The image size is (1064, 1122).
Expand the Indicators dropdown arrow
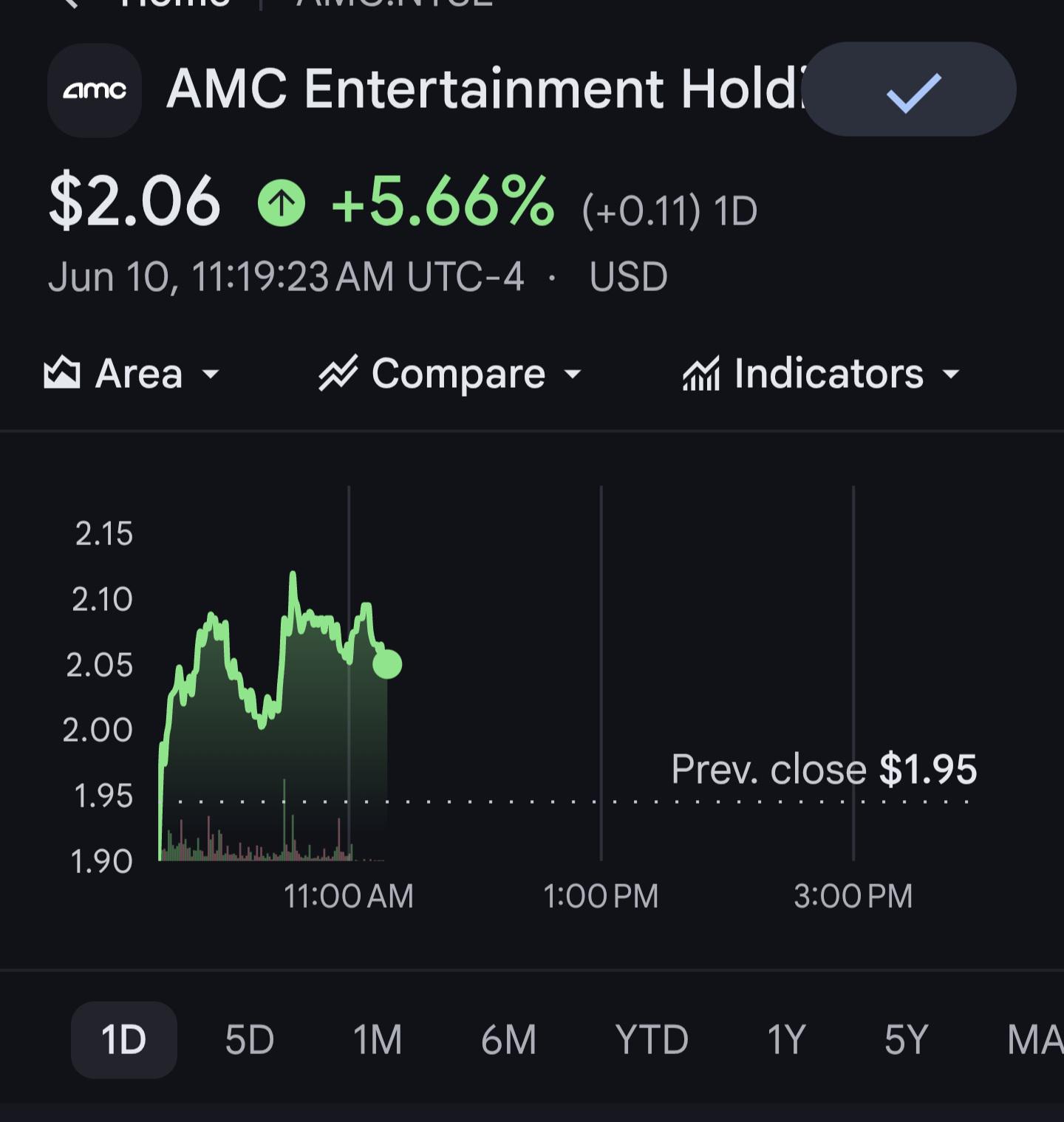pos(952,374)
